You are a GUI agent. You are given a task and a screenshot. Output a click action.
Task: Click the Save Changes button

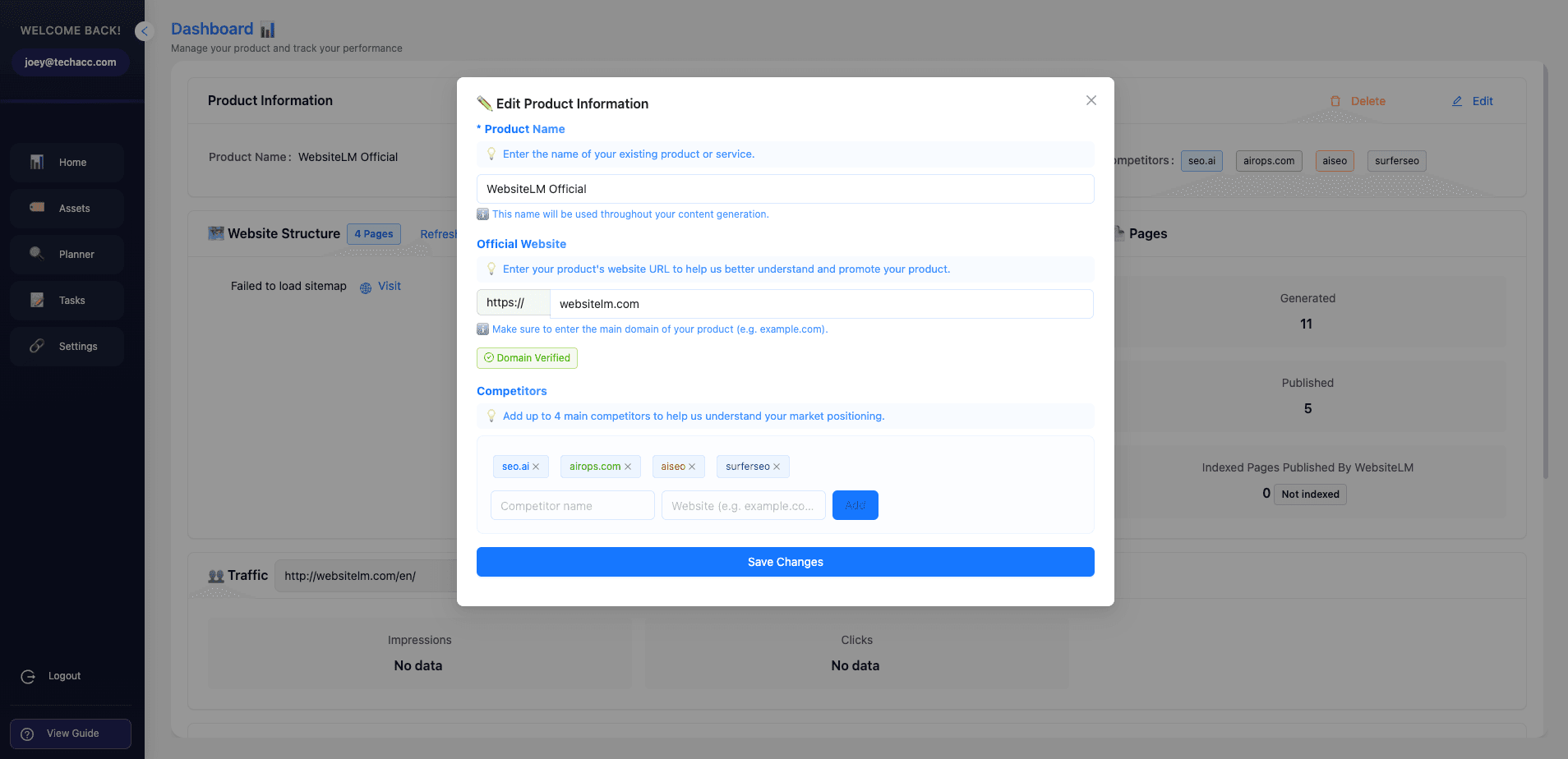click(786, 562)
